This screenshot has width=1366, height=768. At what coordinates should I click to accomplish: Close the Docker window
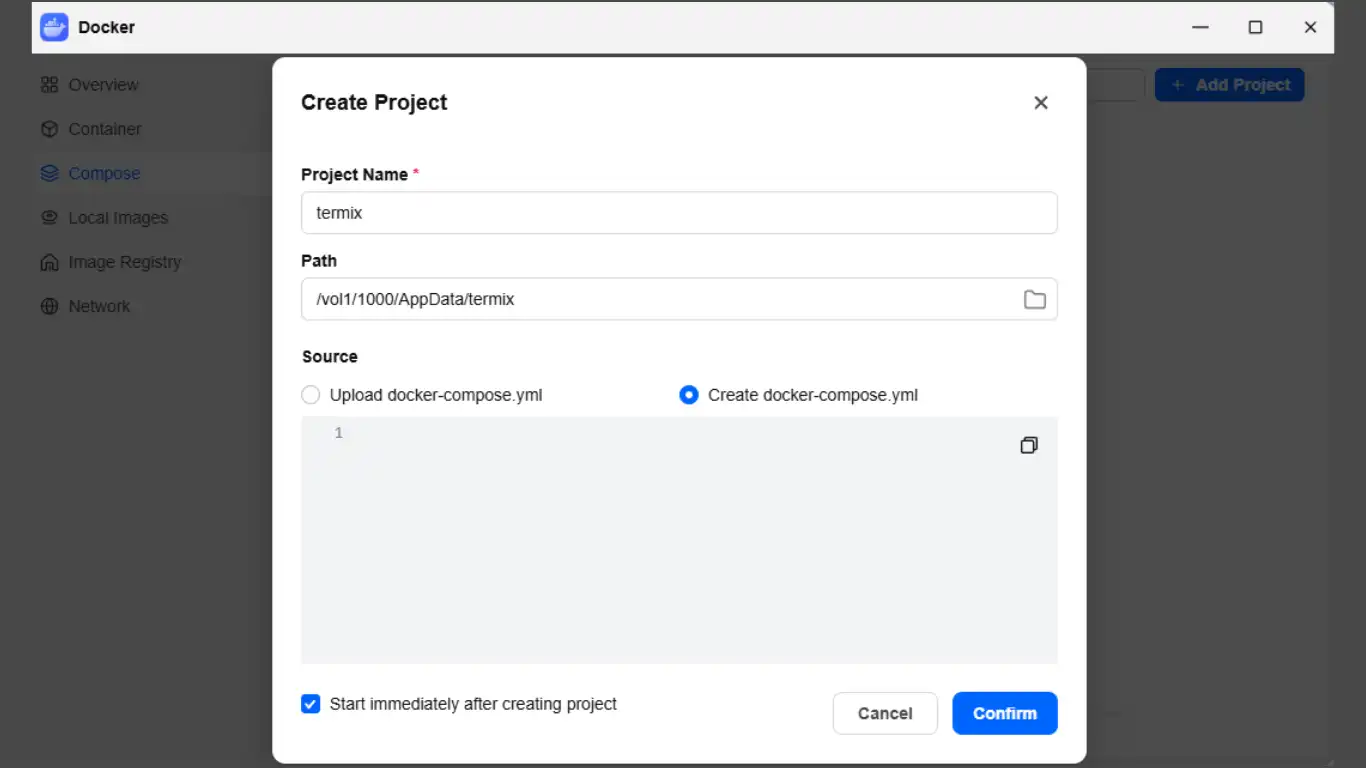[1311, 27]
